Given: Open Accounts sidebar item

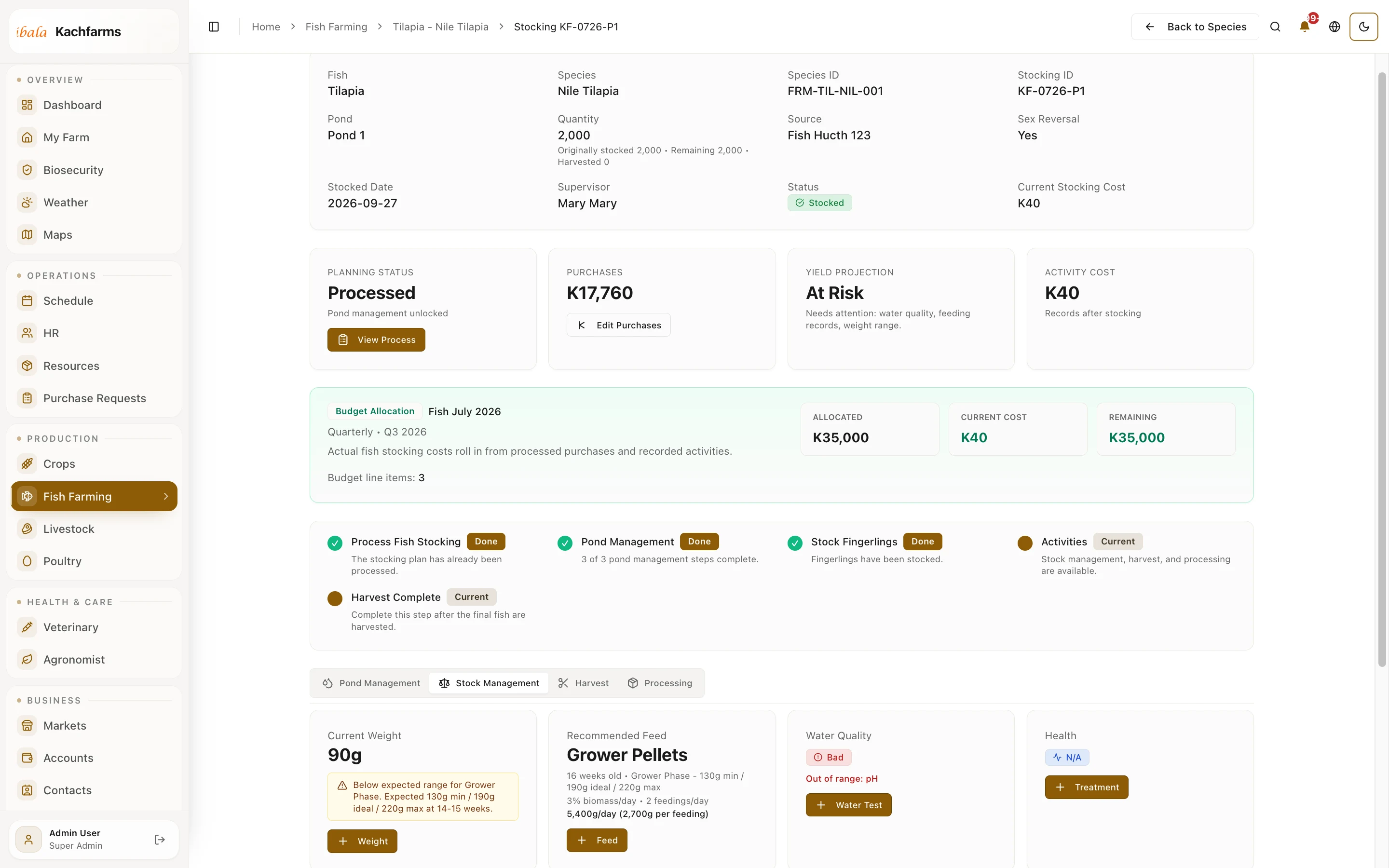Looking at the screenshot, I should (x=94, y=758).
